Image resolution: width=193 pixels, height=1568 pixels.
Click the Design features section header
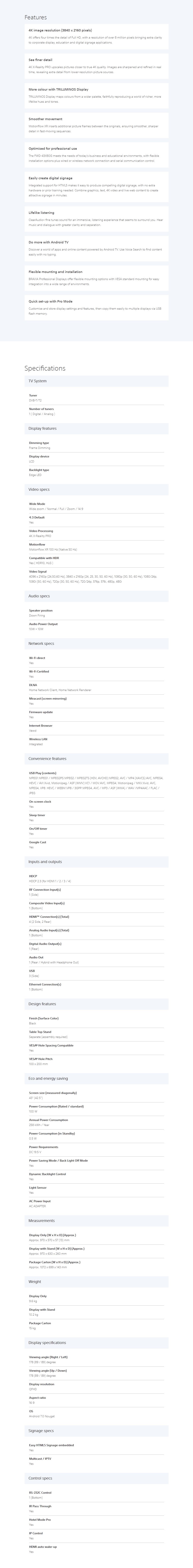coord(96,1004)
